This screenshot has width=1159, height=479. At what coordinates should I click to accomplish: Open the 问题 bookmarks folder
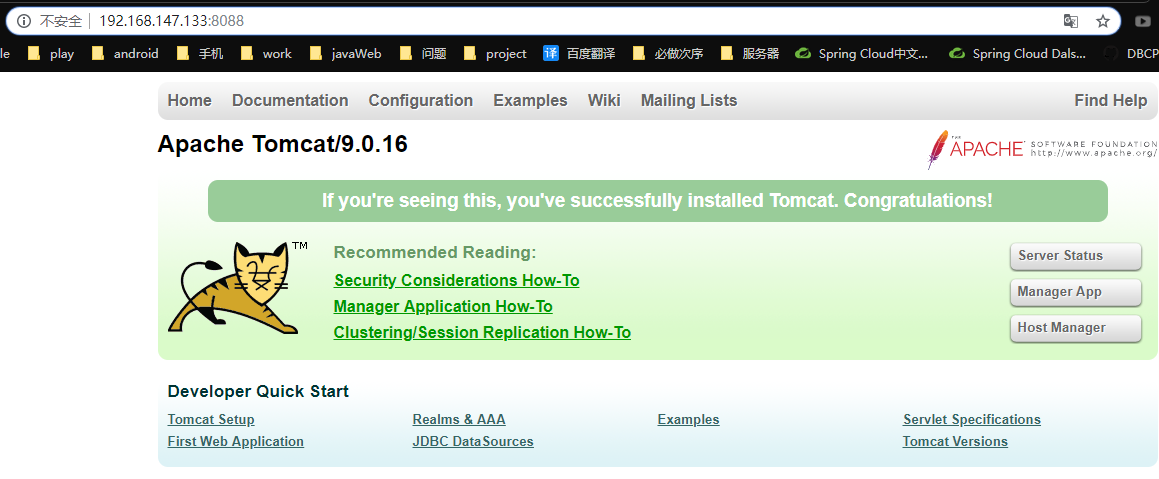pyautogui.click(x=423, y=53)
